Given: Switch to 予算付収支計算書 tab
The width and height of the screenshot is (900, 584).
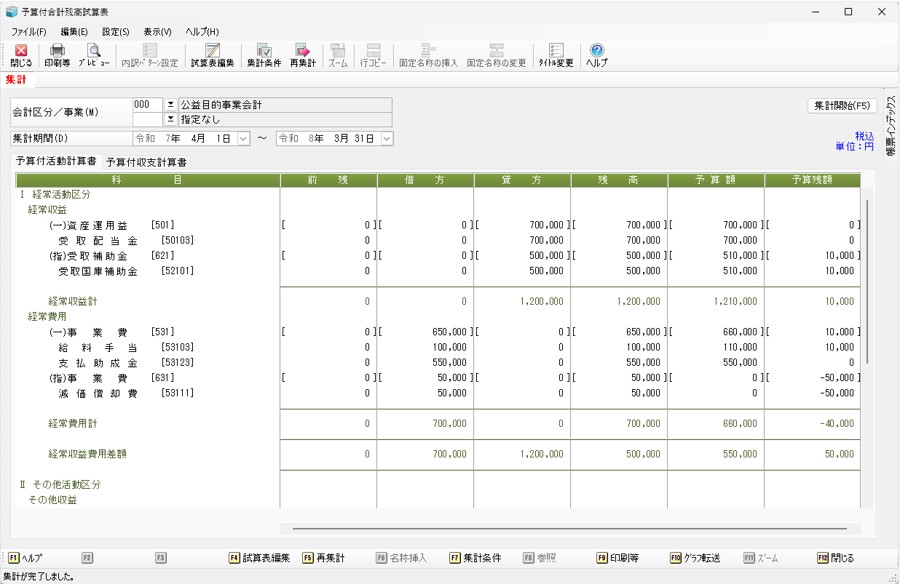Looking at the screenshot, I should (146, 161).
